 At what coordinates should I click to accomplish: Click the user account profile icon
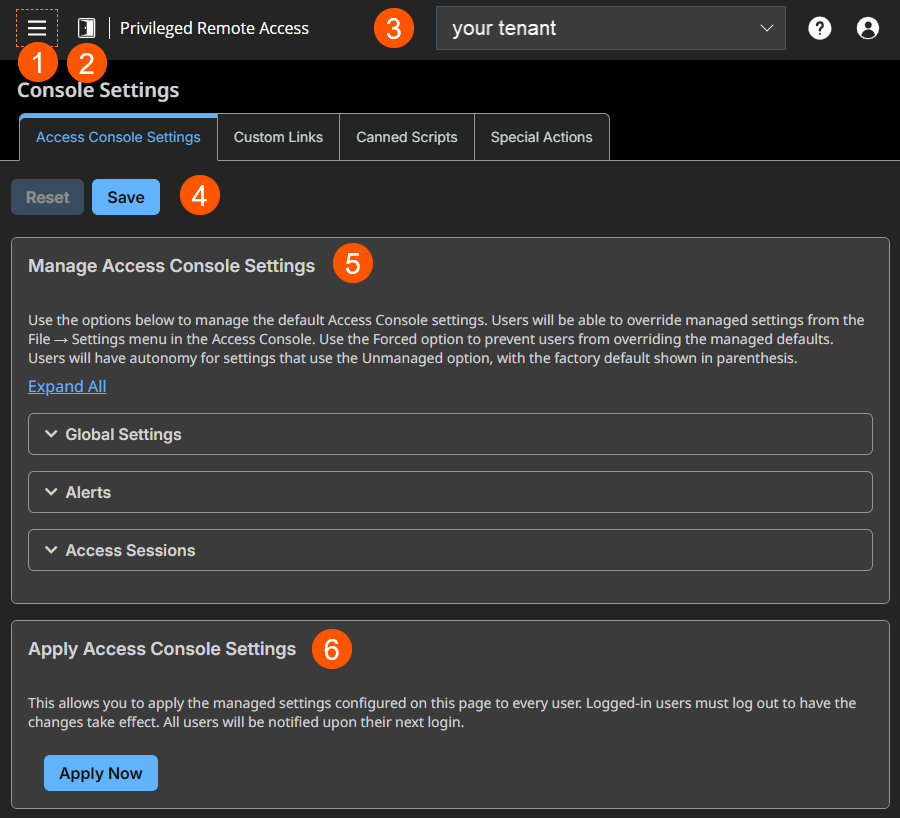pos(867,27)
